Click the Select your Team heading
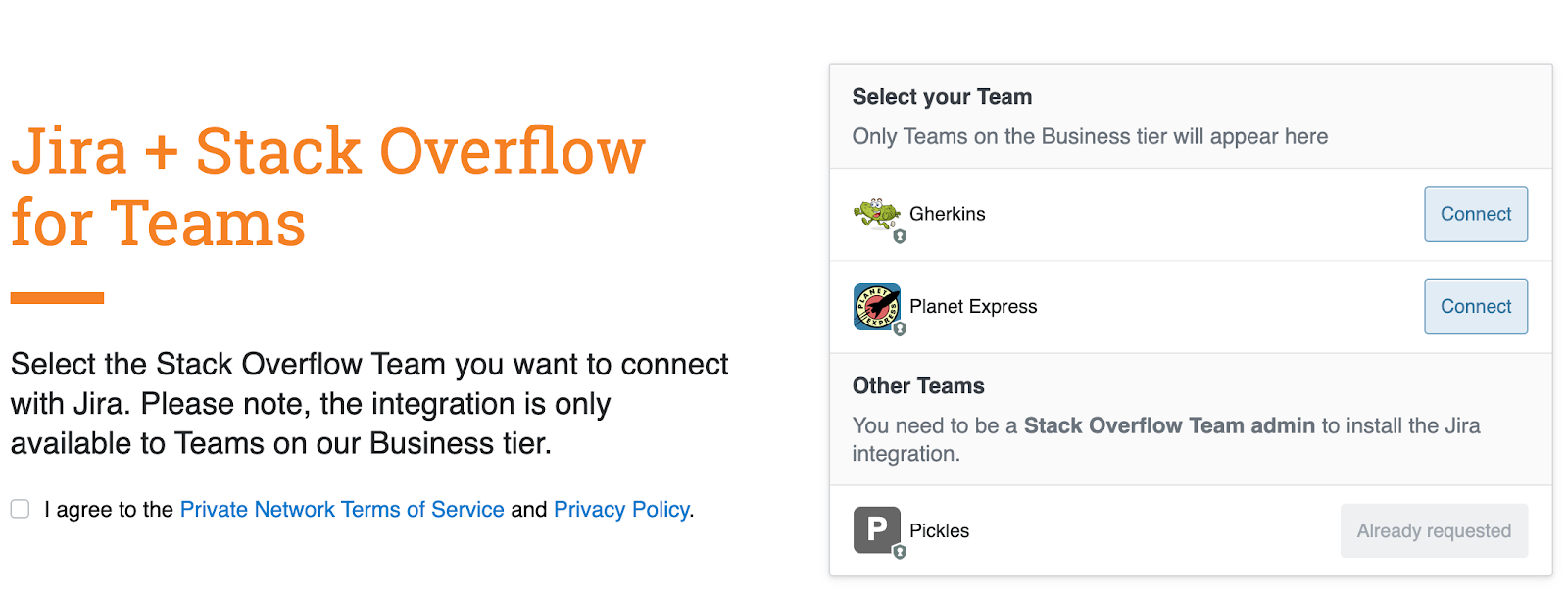This screenshot has width=1568, height=599. (x=942, y=97)
